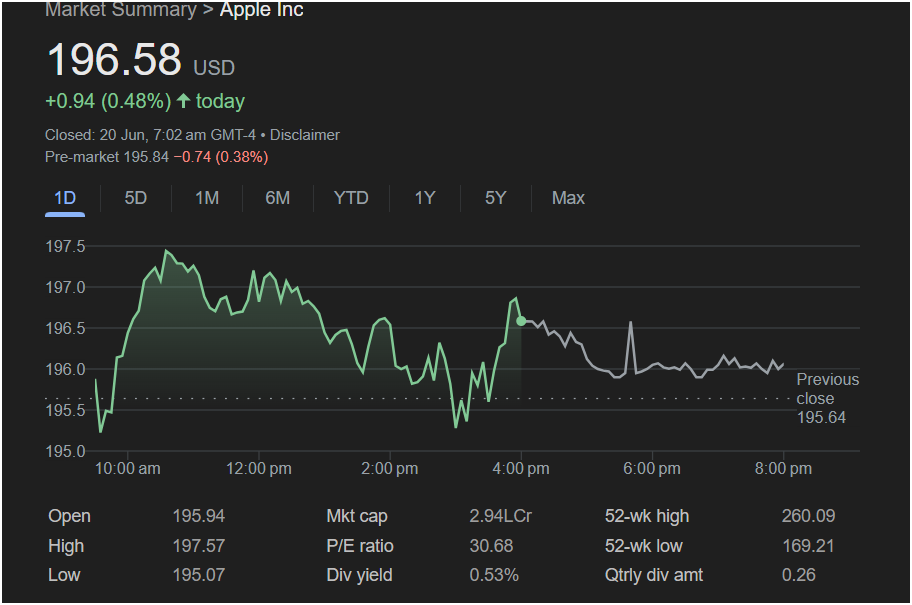Click the 197.0 y-axis label

coord(65,287)
